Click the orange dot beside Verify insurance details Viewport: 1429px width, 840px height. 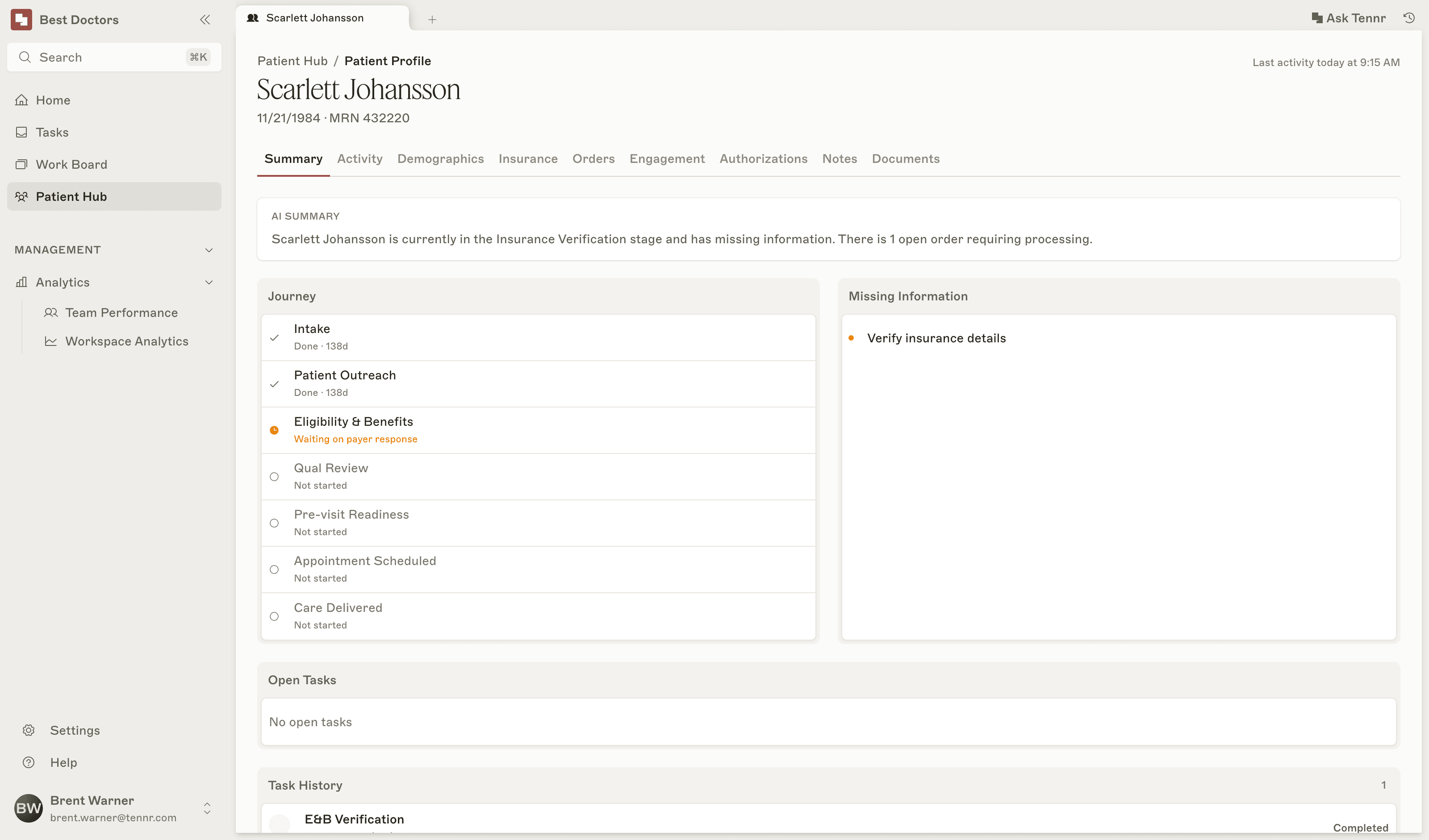pos(851,338)
